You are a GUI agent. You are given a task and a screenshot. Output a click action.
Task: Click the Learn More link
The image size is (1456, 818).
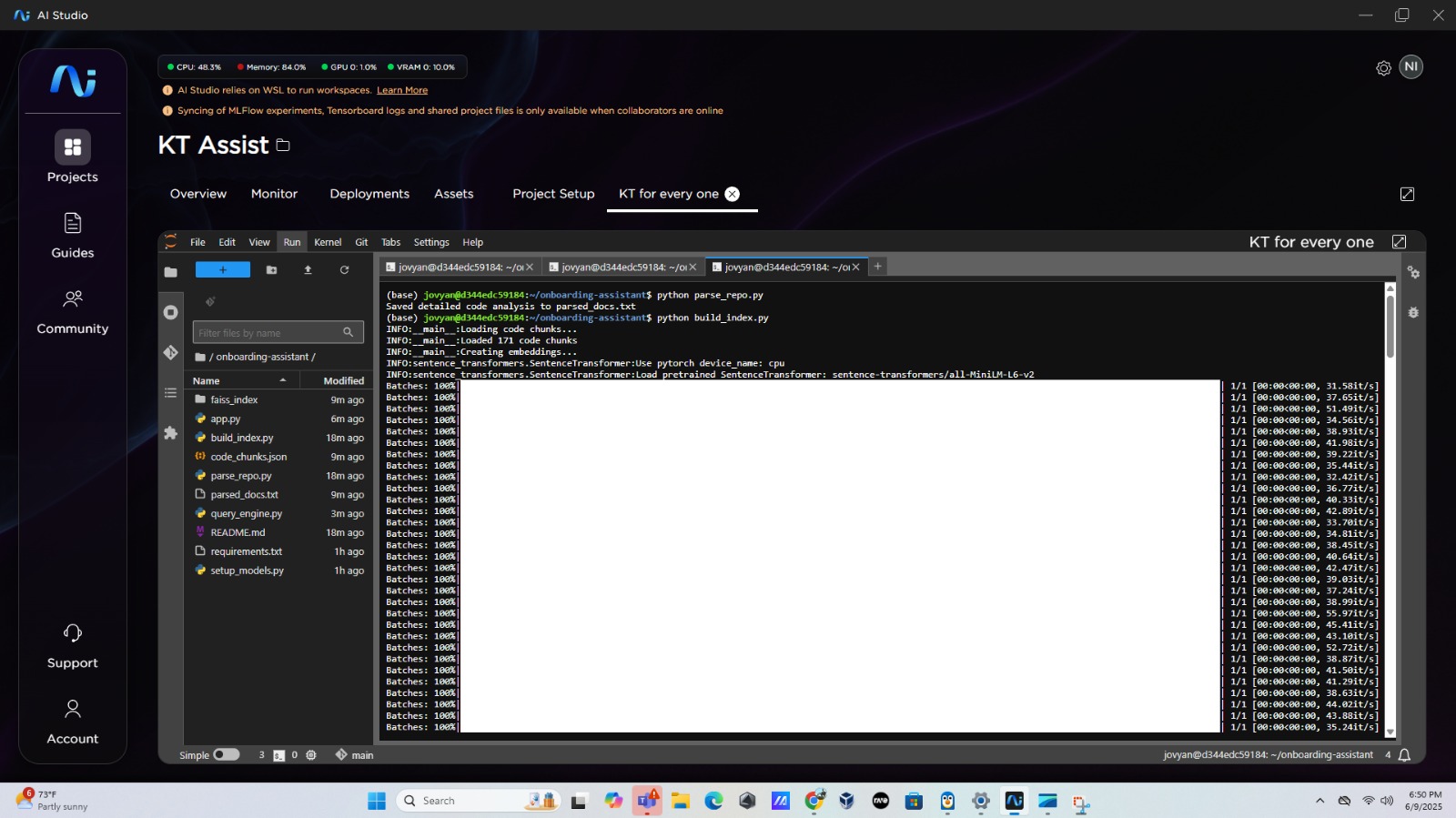(x=402, y=90)
